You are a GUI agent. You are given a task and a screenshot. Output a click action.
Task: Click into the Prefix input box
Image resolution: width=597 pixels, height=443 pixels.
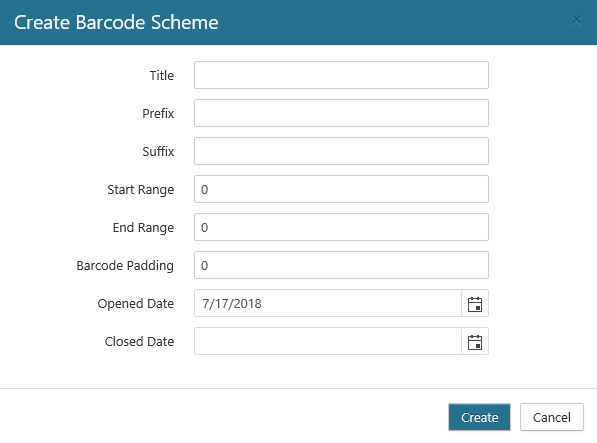341,113
